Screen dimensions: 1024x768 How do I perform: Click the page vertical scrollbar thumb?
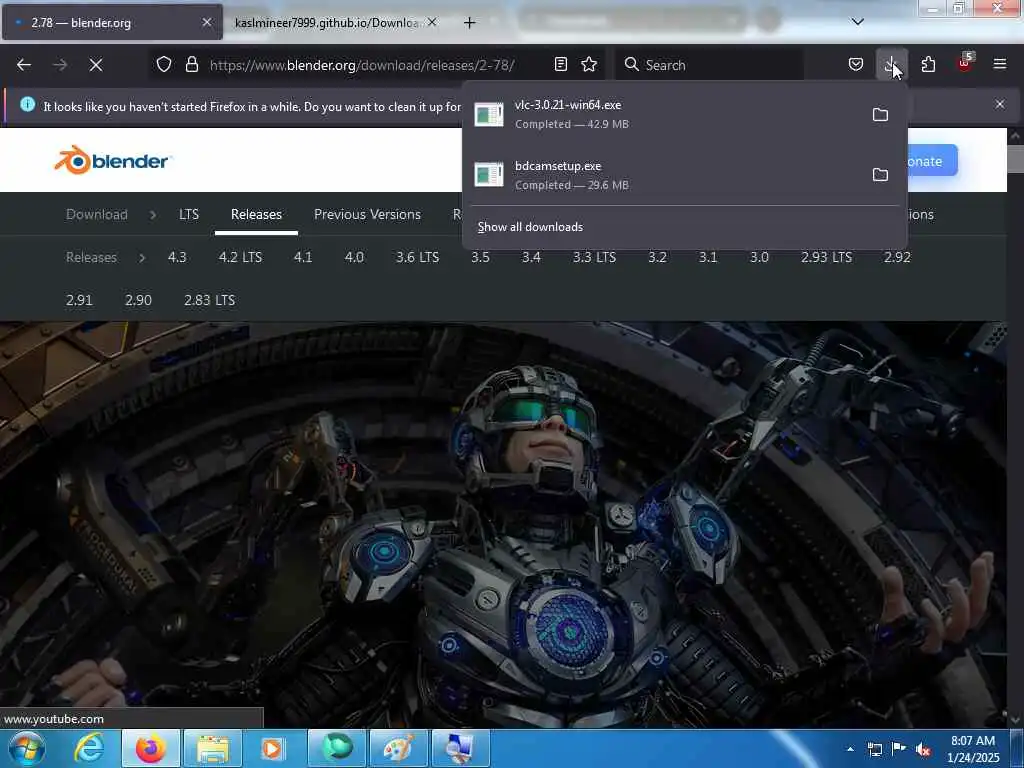pyautogui.click(x=1015, y=159)
